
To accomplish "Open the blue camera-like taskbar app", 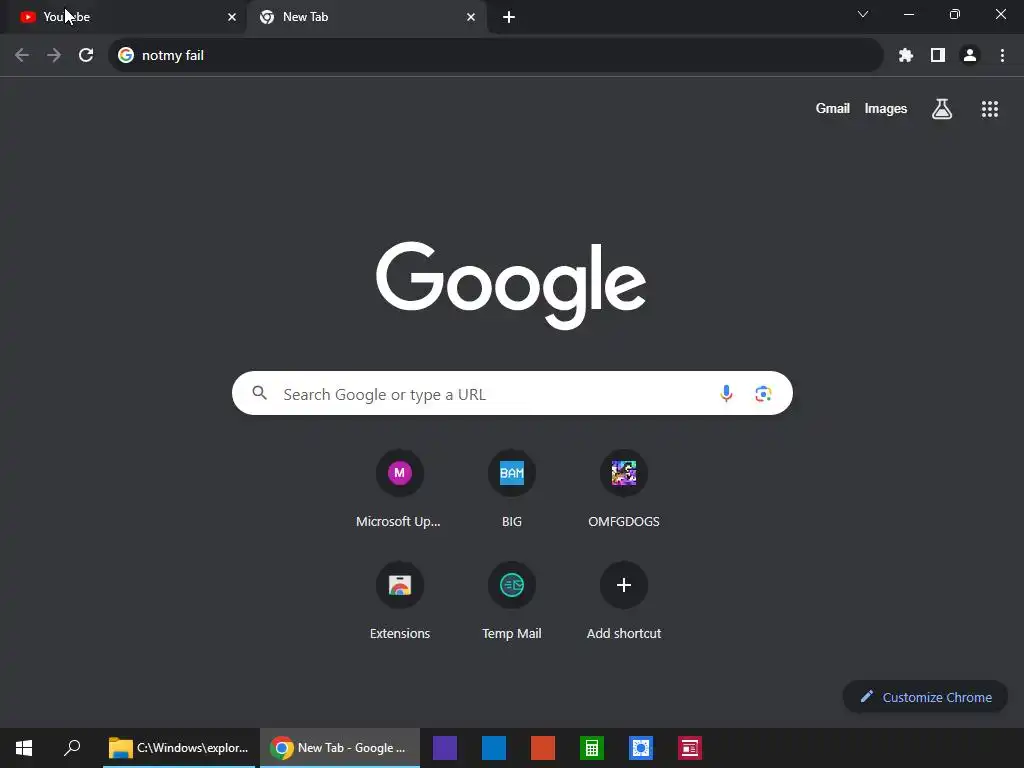I will point(641,748).
